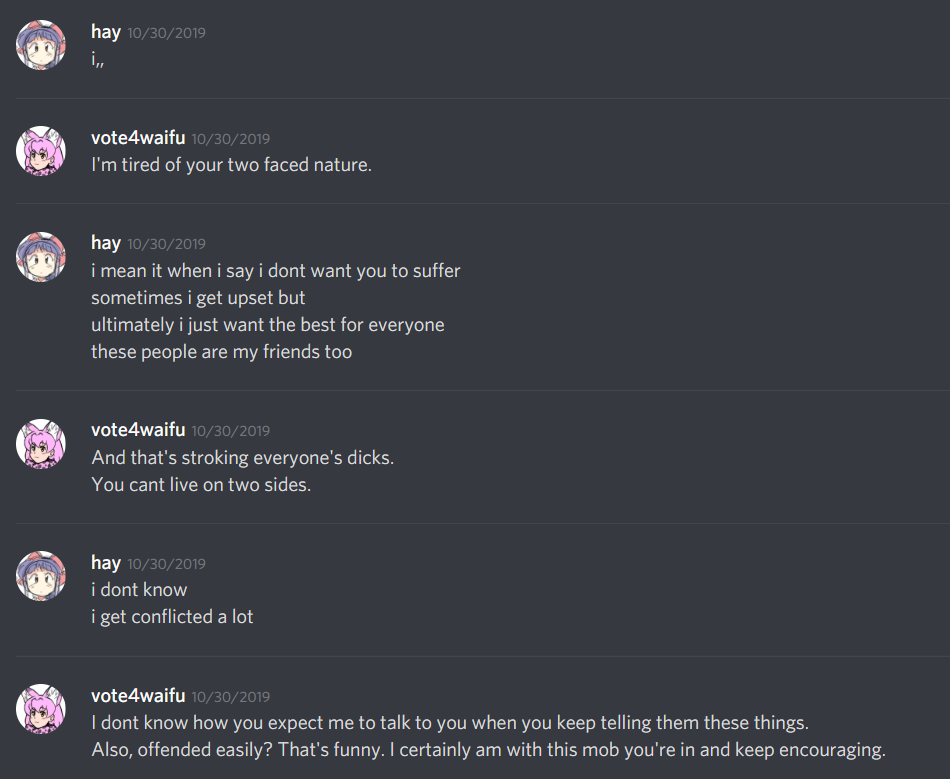Click the message "i get conflicted a lot"
This screenshot has width=950, height=779.
pyautogui.click(x=172, y=617)
